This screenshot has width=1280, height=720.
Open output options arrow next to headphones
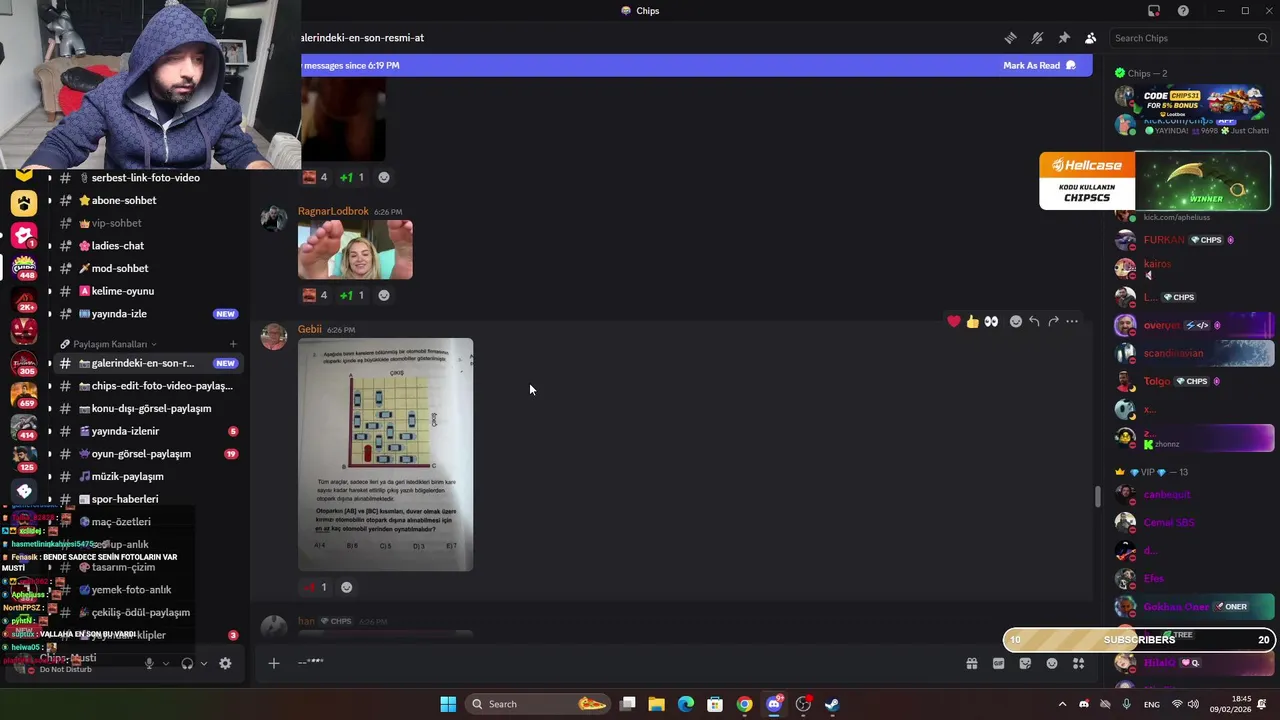(x=203, y=663)
